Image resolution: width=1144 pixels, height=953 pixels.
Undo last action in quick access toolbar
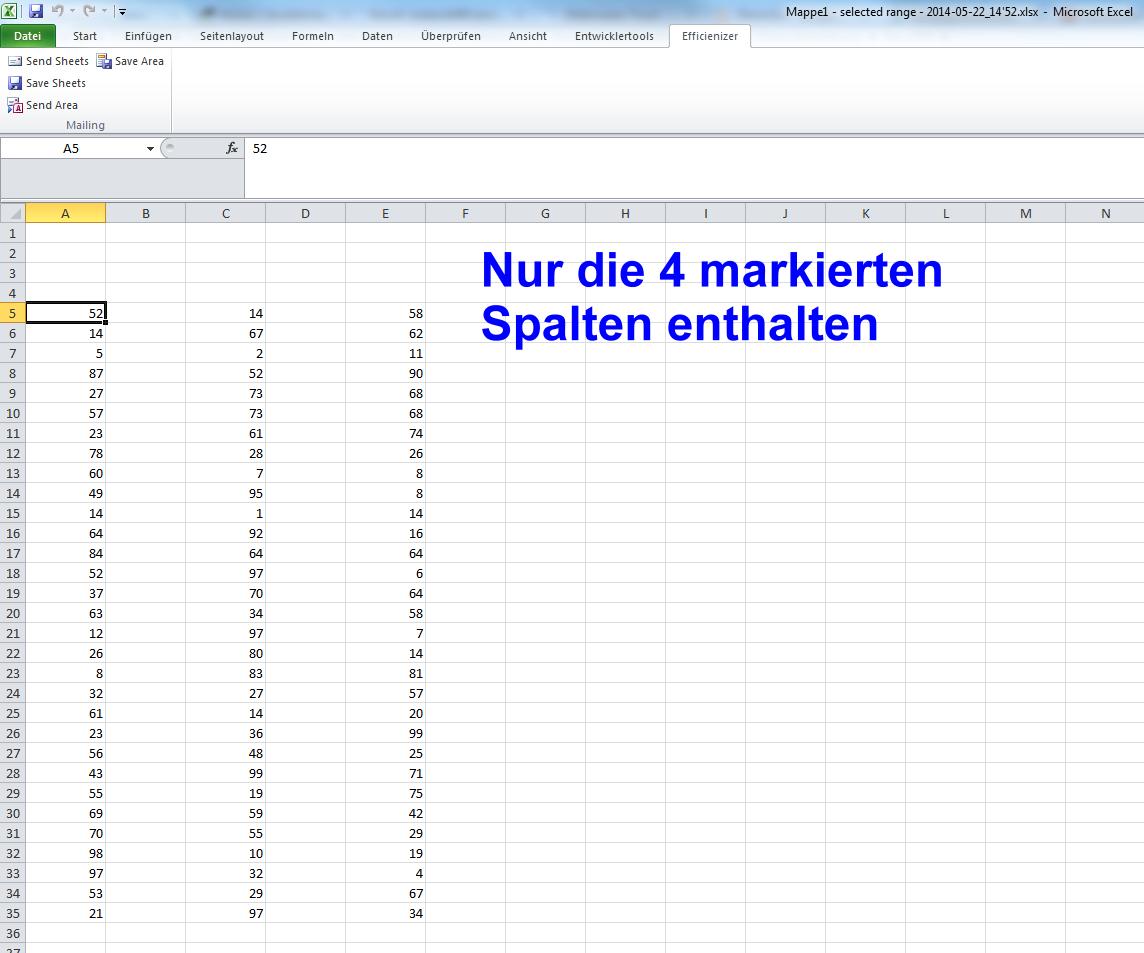[58, 11]
